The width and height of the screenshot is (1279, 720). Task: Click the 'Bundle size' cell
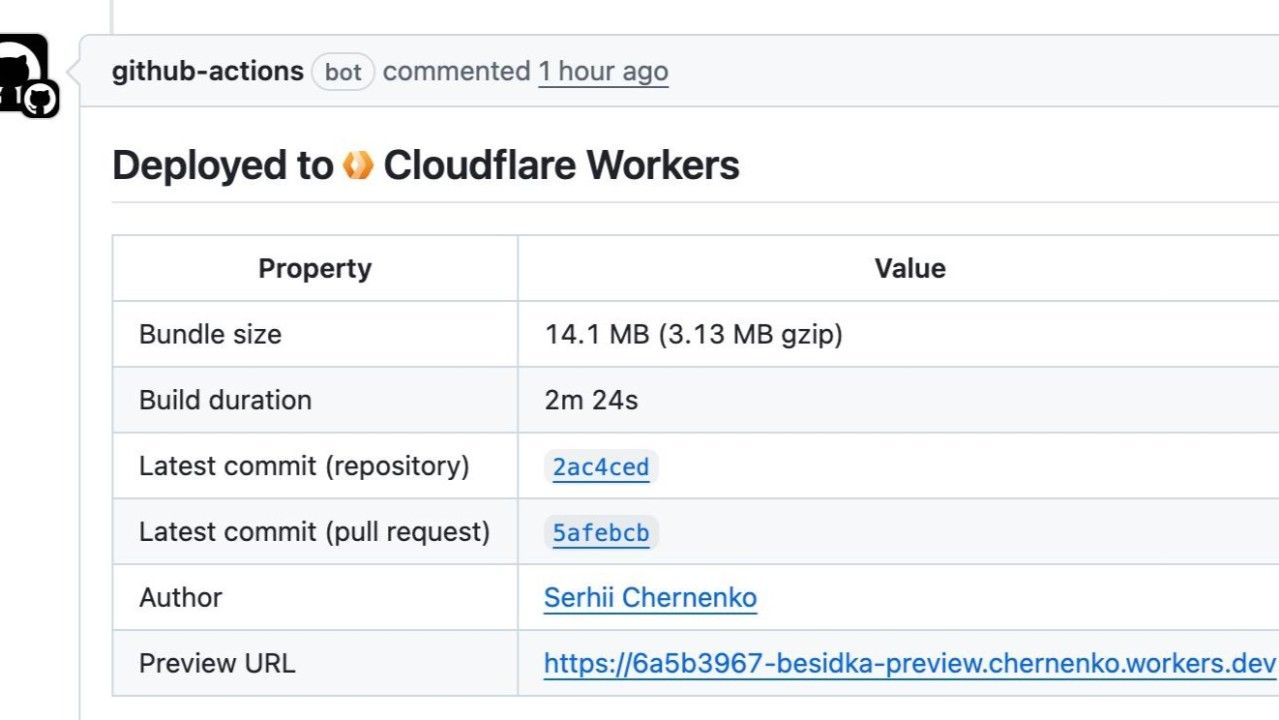click(315, 334)
